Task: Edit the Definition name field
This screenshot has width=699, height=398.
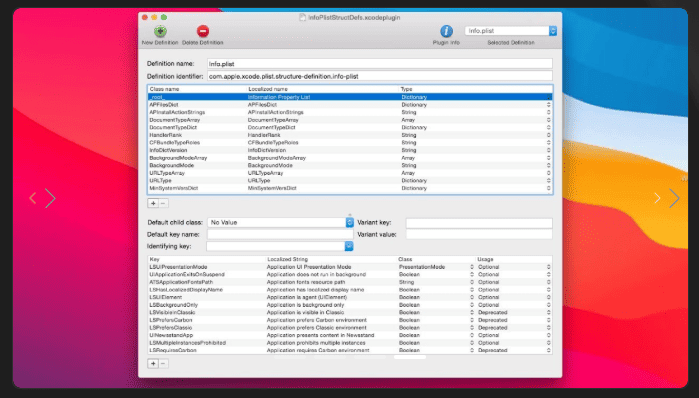Action: pos(380,64)
